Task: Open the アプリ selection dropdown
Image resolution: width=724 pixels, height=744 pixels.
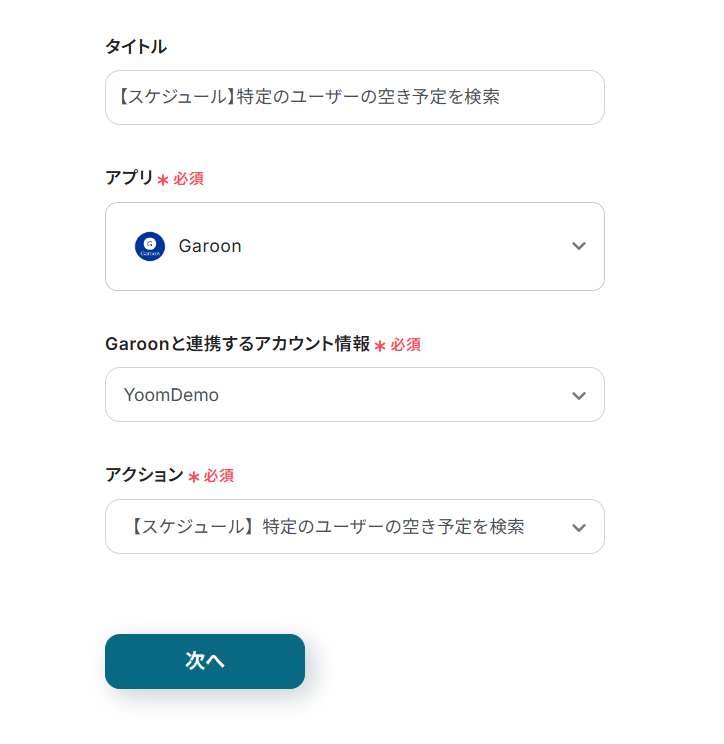Action: tap(354, 246)
